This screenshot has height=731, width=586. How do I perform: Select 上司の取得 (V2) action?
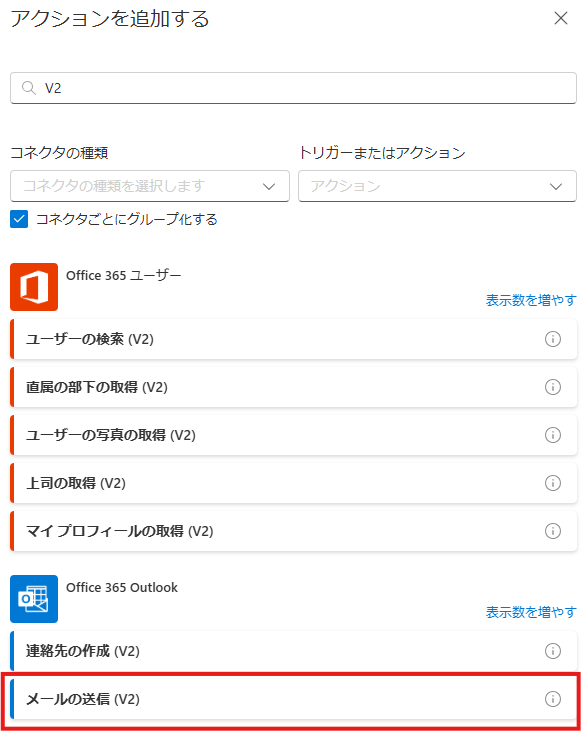click(x=293, y=483)
